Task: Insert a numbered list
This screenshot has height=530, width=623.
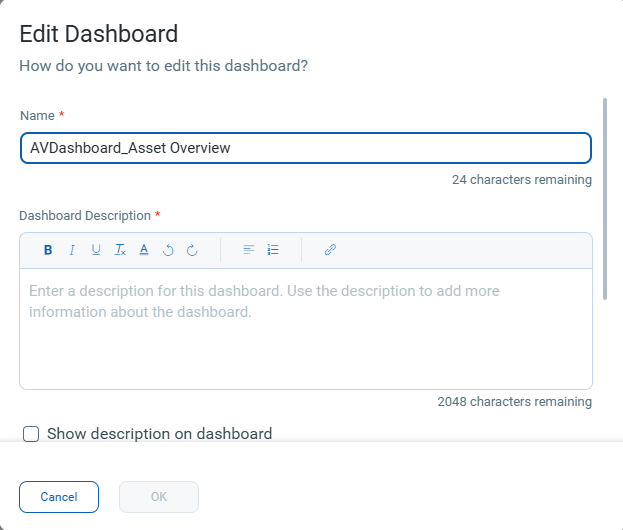Action: coord(273,250)
